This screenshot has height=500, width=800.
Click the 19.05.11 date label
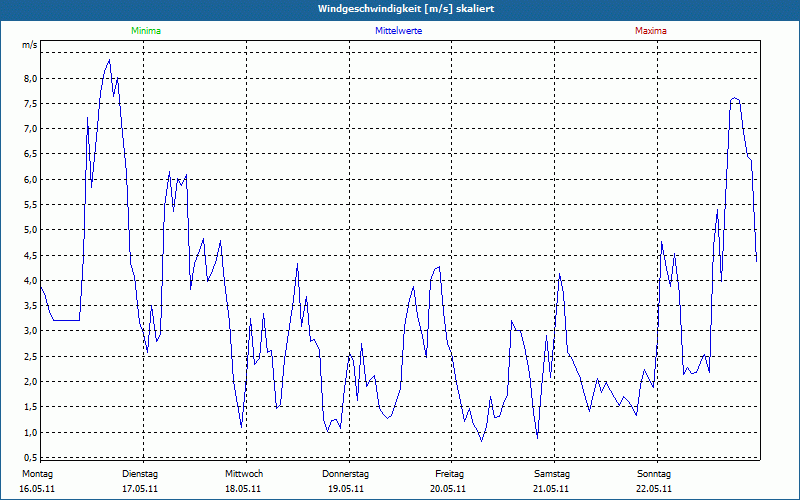(346, 489)
